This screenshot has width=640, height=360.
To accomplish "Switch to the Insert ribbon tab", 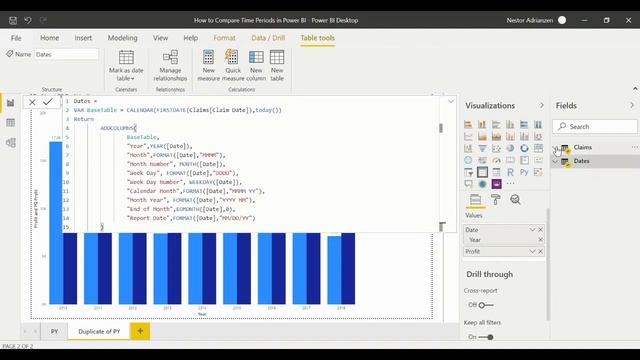I will point(83,38).
